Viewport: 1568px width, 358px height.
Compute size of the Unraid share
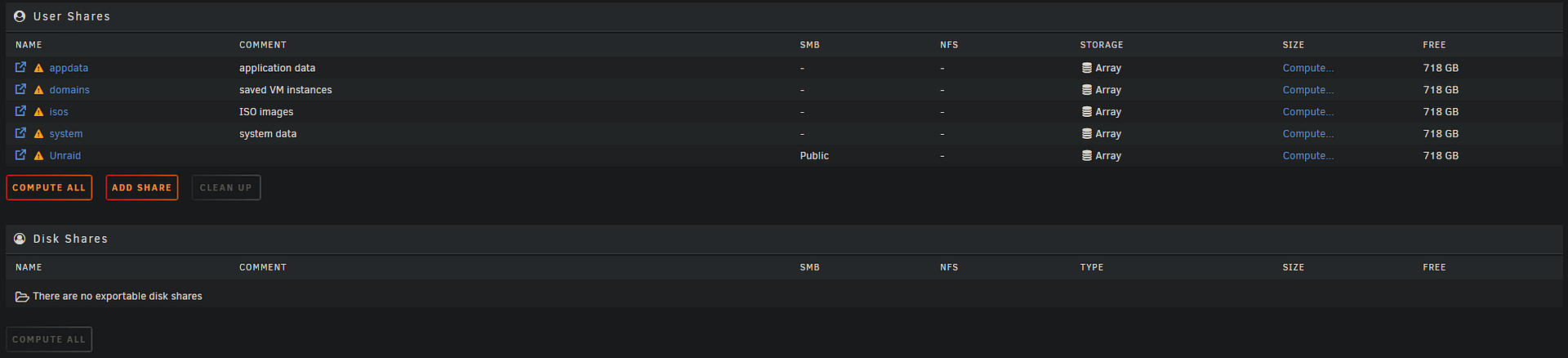(1307, 156)
